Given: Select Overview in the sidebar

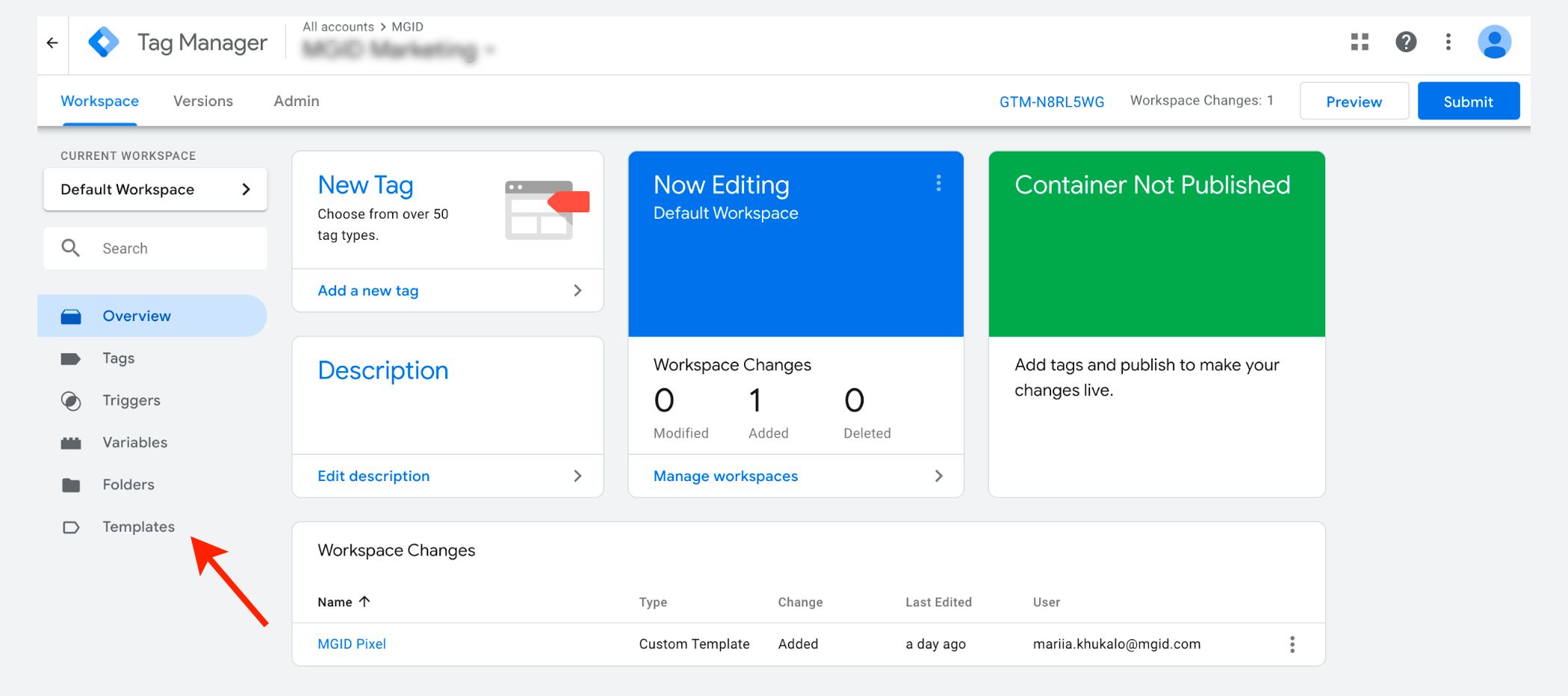Looking at the screenshot, I should coord(152,316).
